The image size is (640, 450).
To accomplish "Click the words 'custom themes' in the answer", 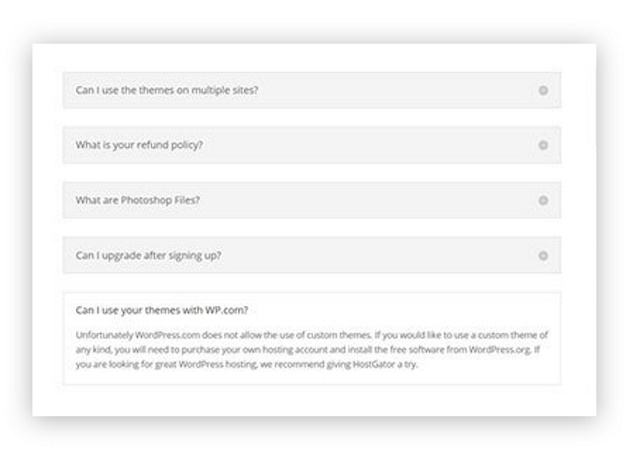I will coord(339,335).
